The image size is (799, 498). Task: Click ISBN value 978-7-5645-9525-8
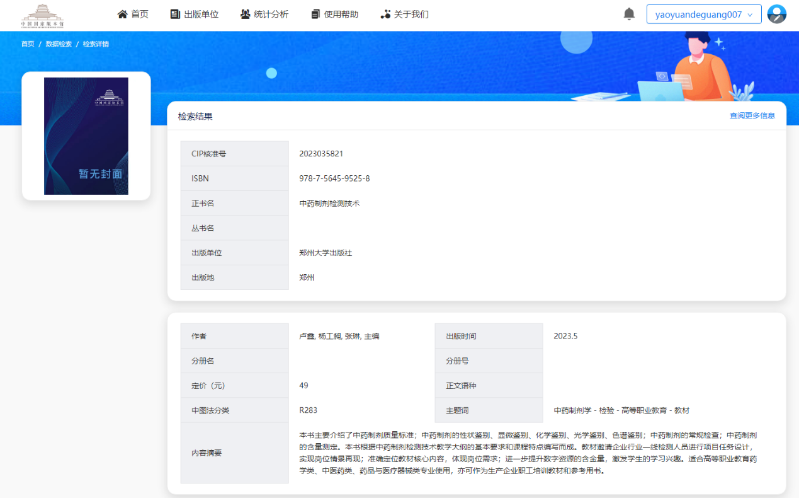pos(334,178)
